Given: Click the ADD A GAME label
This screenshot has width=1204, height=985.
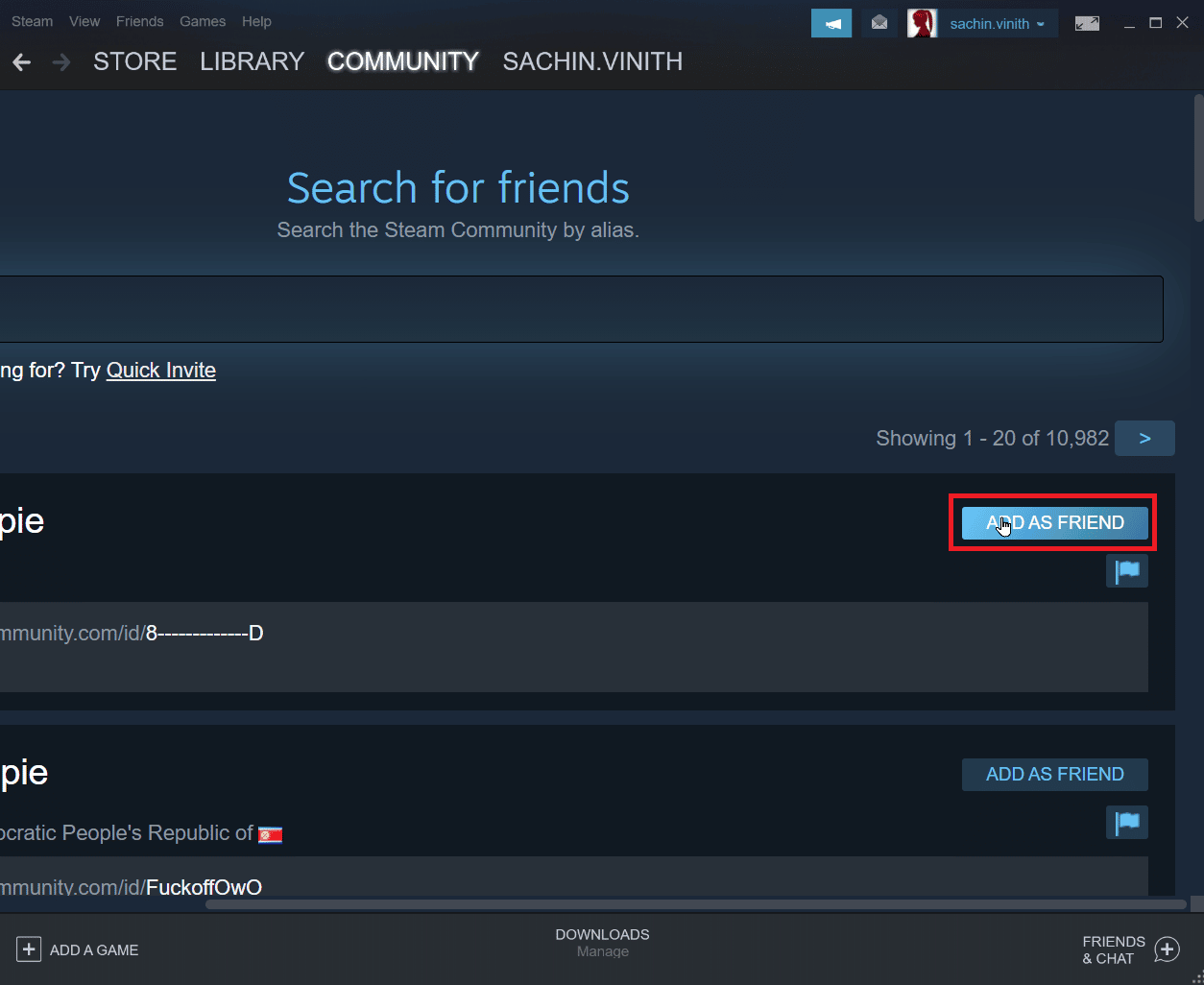Looking at the screenshot, I should (x=94, y=950).
